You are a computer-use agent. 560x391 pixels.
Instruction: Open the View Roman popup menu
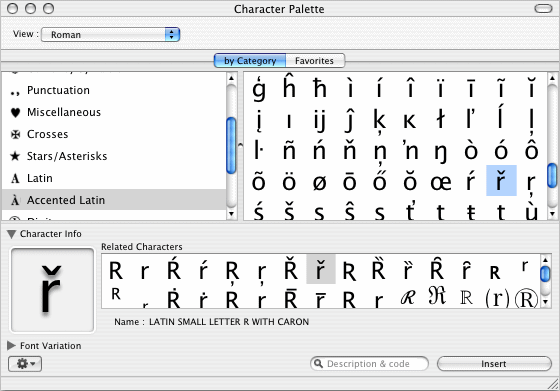pos(110,35)
